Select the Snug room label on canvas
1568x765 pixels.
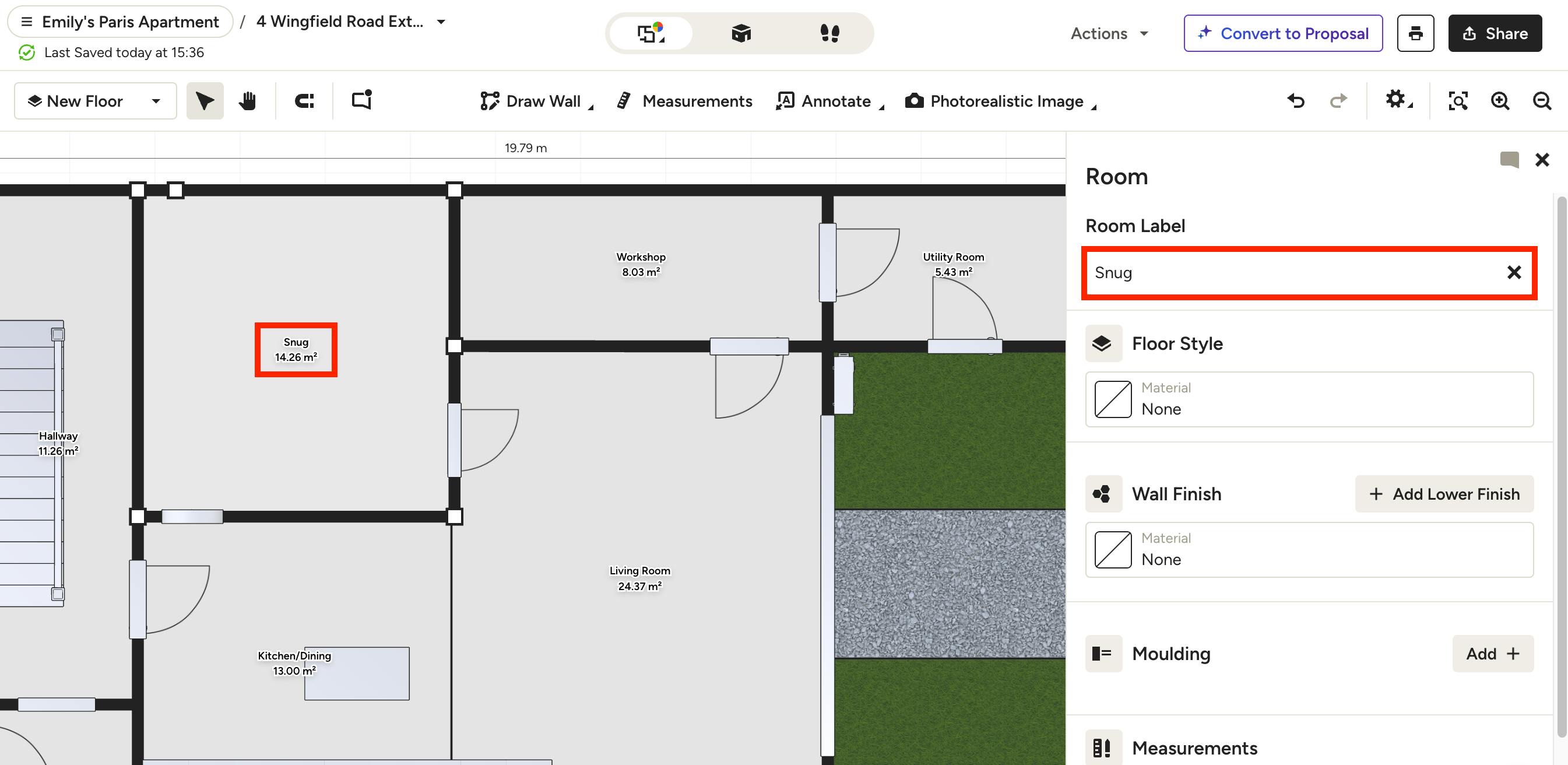[296, 350]
